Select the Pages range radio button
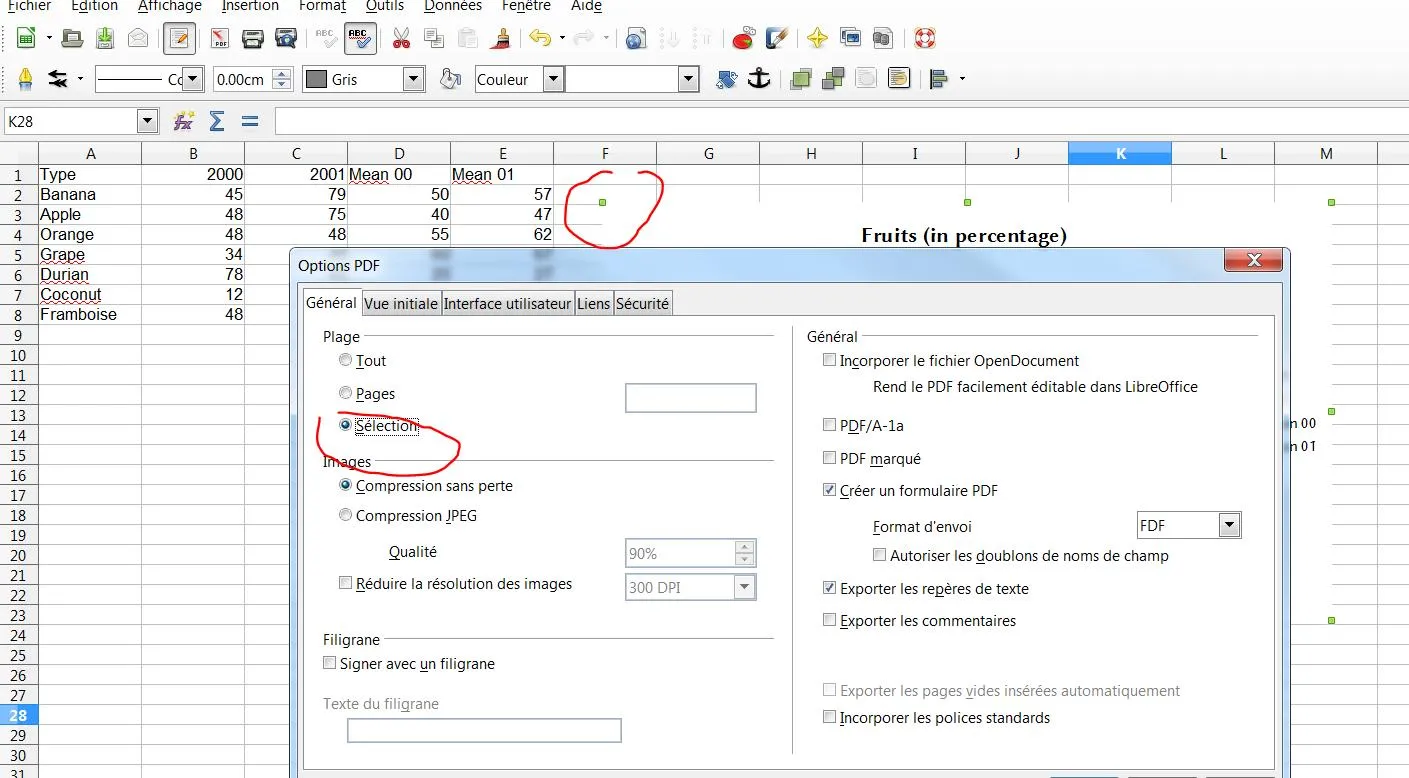Screen dimensions: 1409x778 pyautogui.click(x=346, y=393)
